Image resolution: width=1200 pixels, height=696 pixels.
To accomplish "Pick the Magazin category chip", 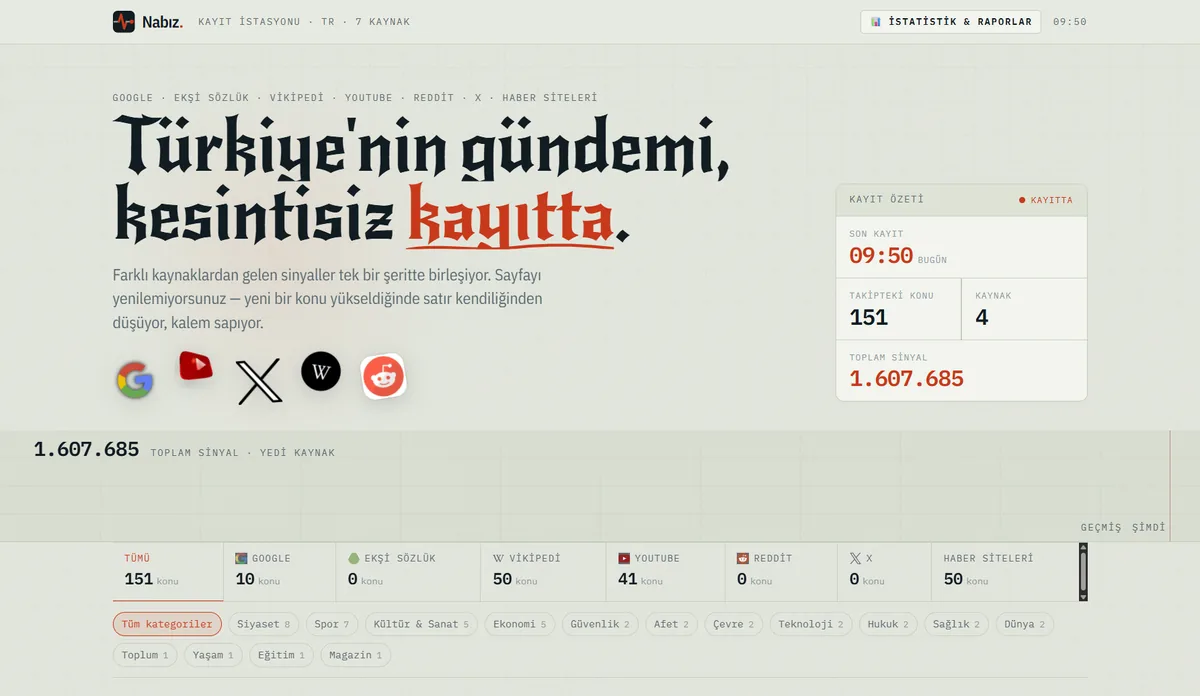I will pos(356,655).
